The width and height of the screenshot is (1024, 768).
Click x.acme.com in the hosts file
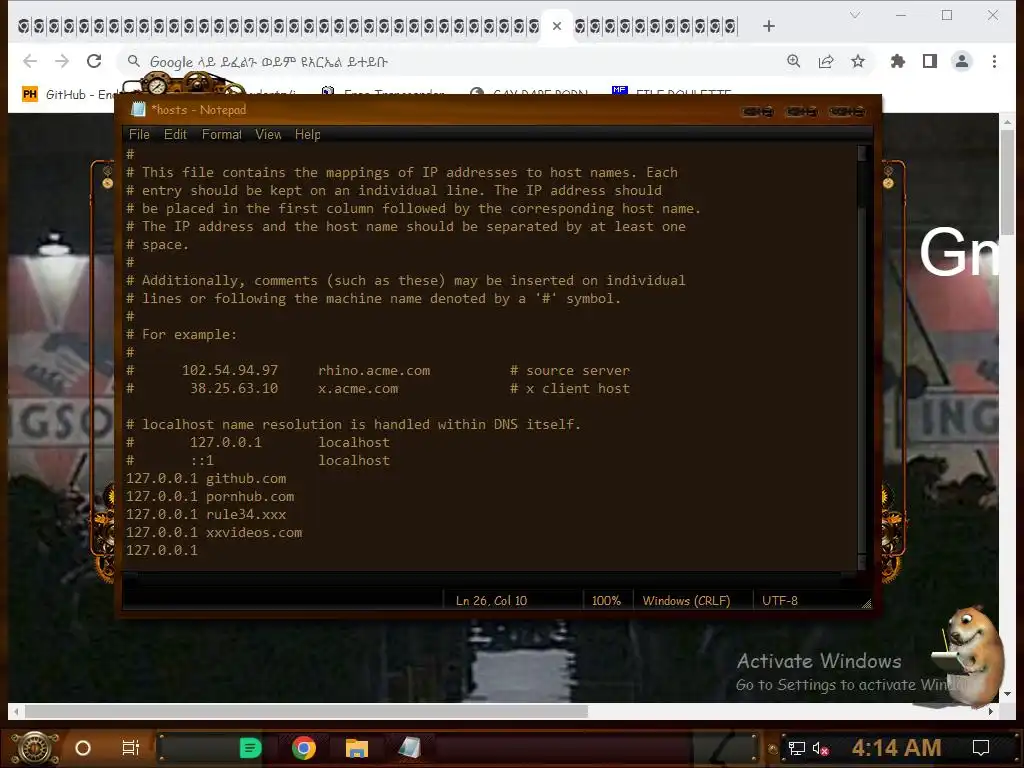click(x=358, y=389)
